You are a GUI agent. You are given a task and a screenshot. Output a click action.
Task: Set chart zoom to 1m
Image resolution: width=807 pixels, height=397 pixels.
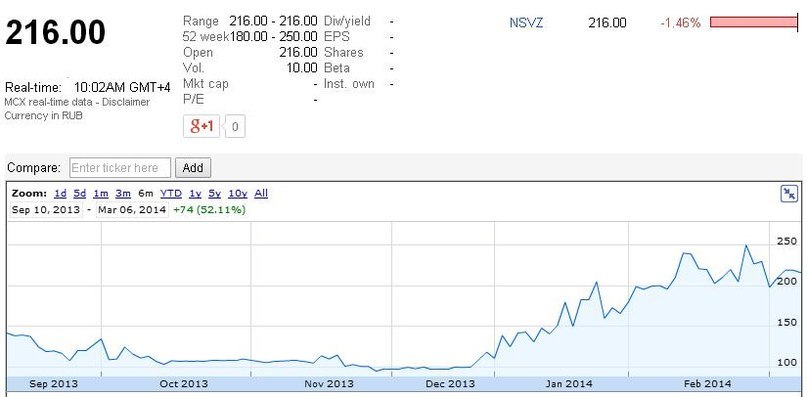click(x=100, y=194)
